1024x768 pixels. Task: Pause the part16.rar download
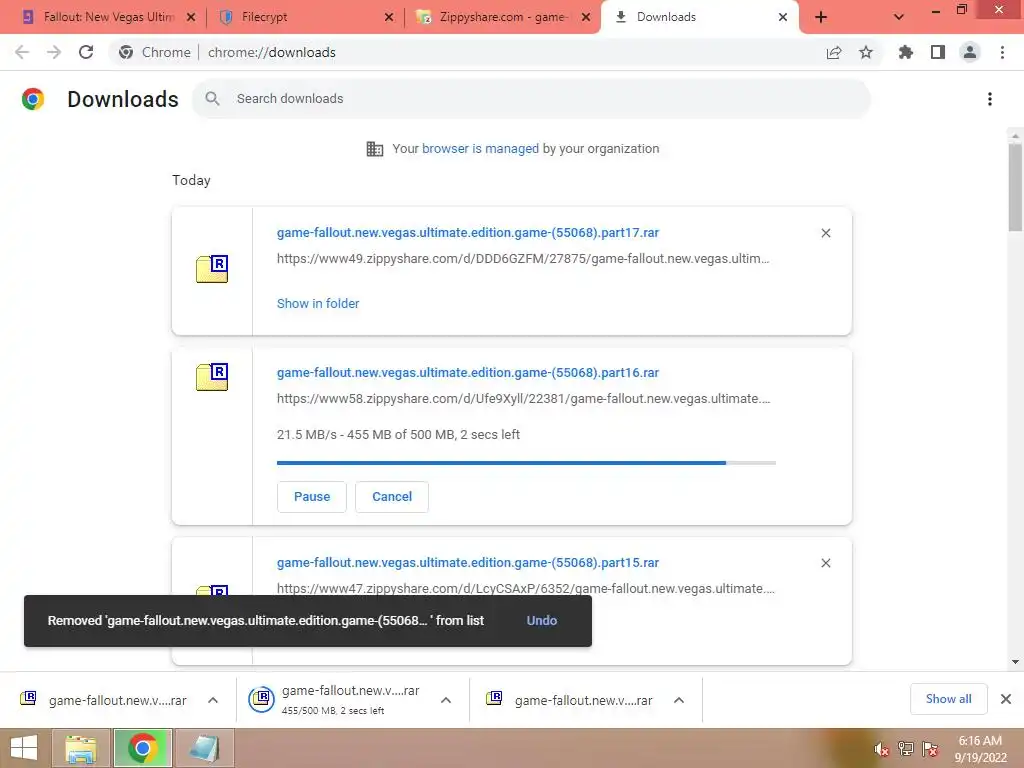click(312, 497)
